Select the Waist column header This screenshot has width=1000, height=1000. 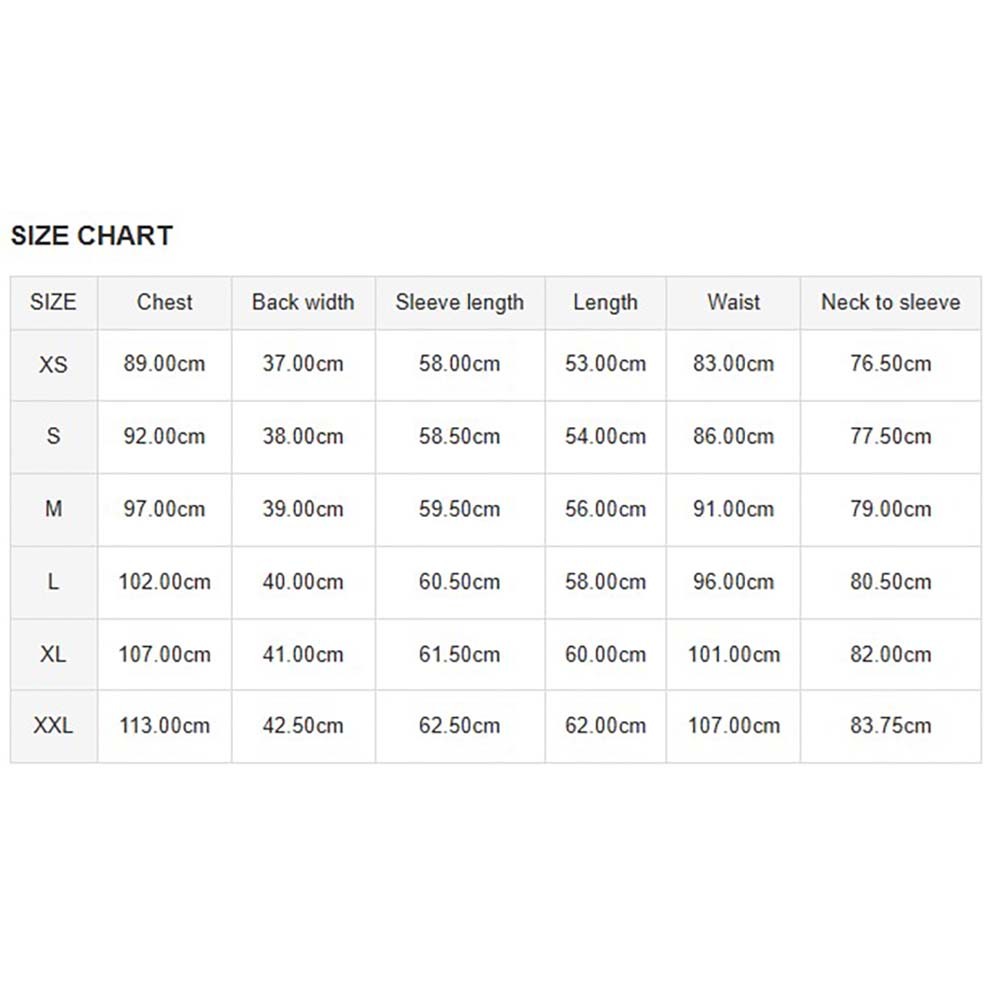tap(733, 302)
